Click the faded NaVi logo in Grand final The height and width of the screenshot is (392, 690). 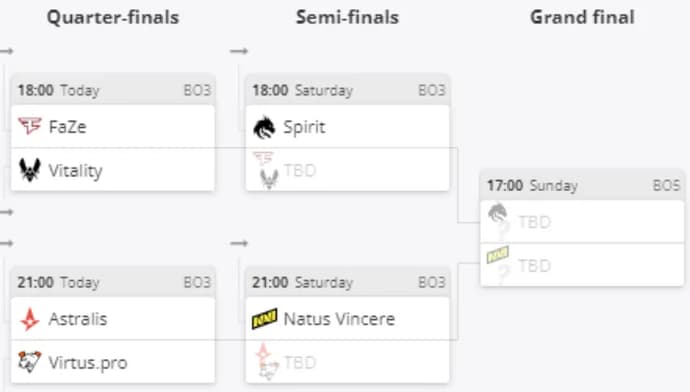[498, 255]
